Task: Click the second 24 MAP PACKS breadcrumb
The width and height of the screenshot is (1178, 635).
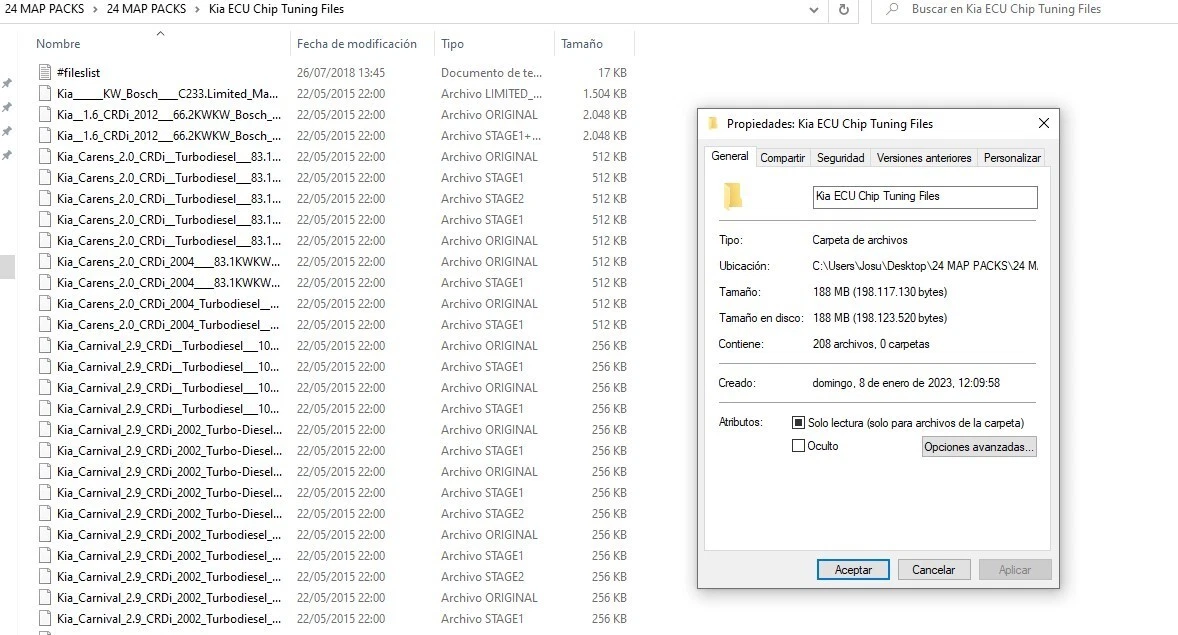Action: point(146,9)
